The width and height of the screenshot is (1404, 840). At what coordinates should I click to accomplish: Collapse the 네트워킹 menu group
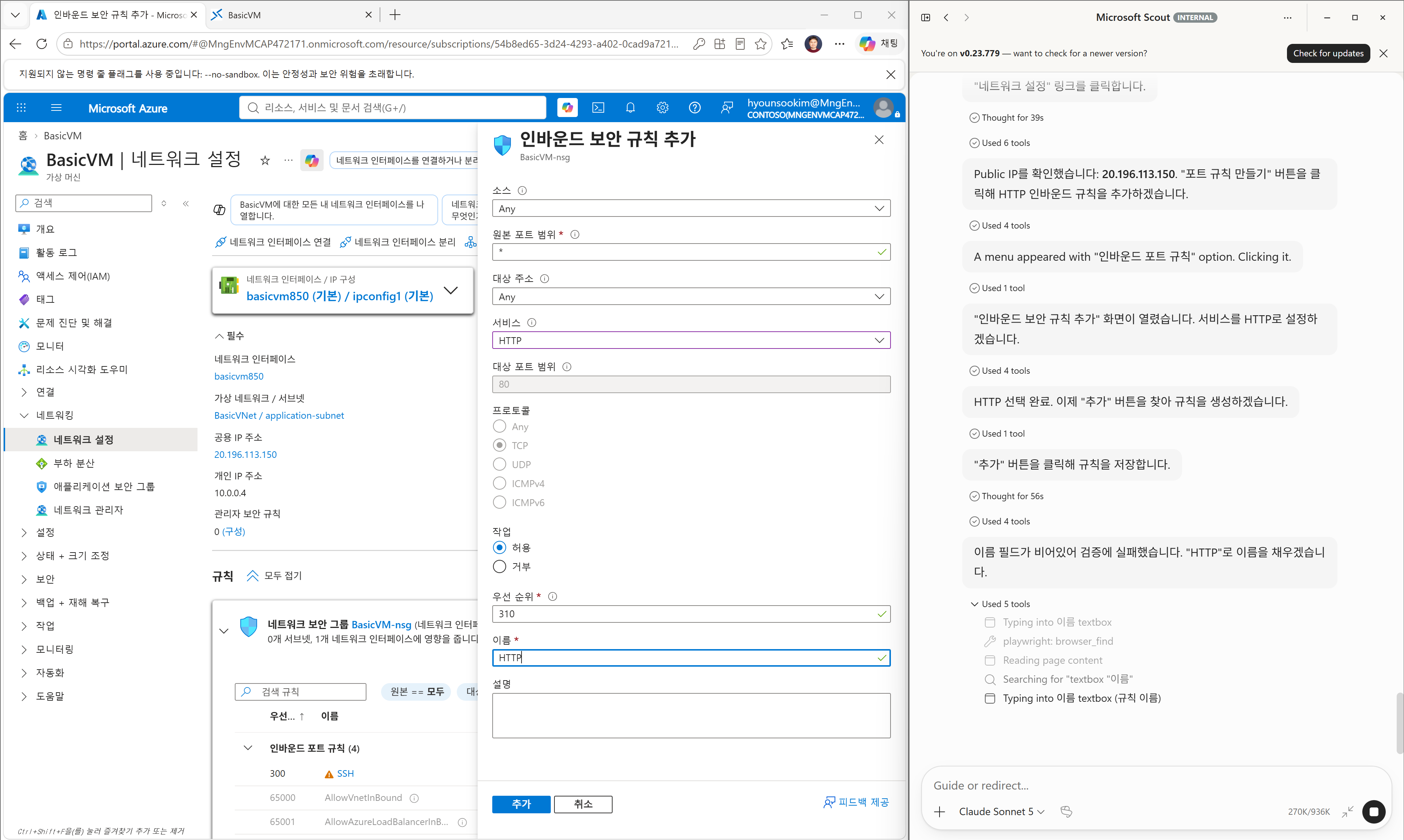pyautogui.click(x=24, y=415)
